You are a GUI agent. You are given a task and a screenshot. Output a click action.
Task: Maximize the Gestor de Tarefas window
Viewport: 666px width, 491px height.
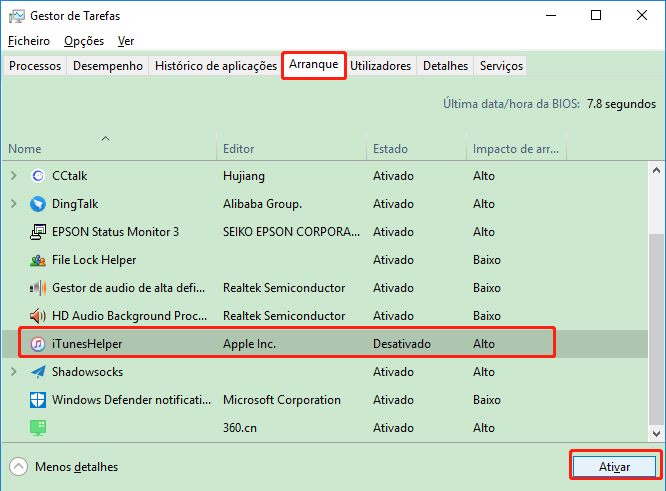click(x=596, y=16)
